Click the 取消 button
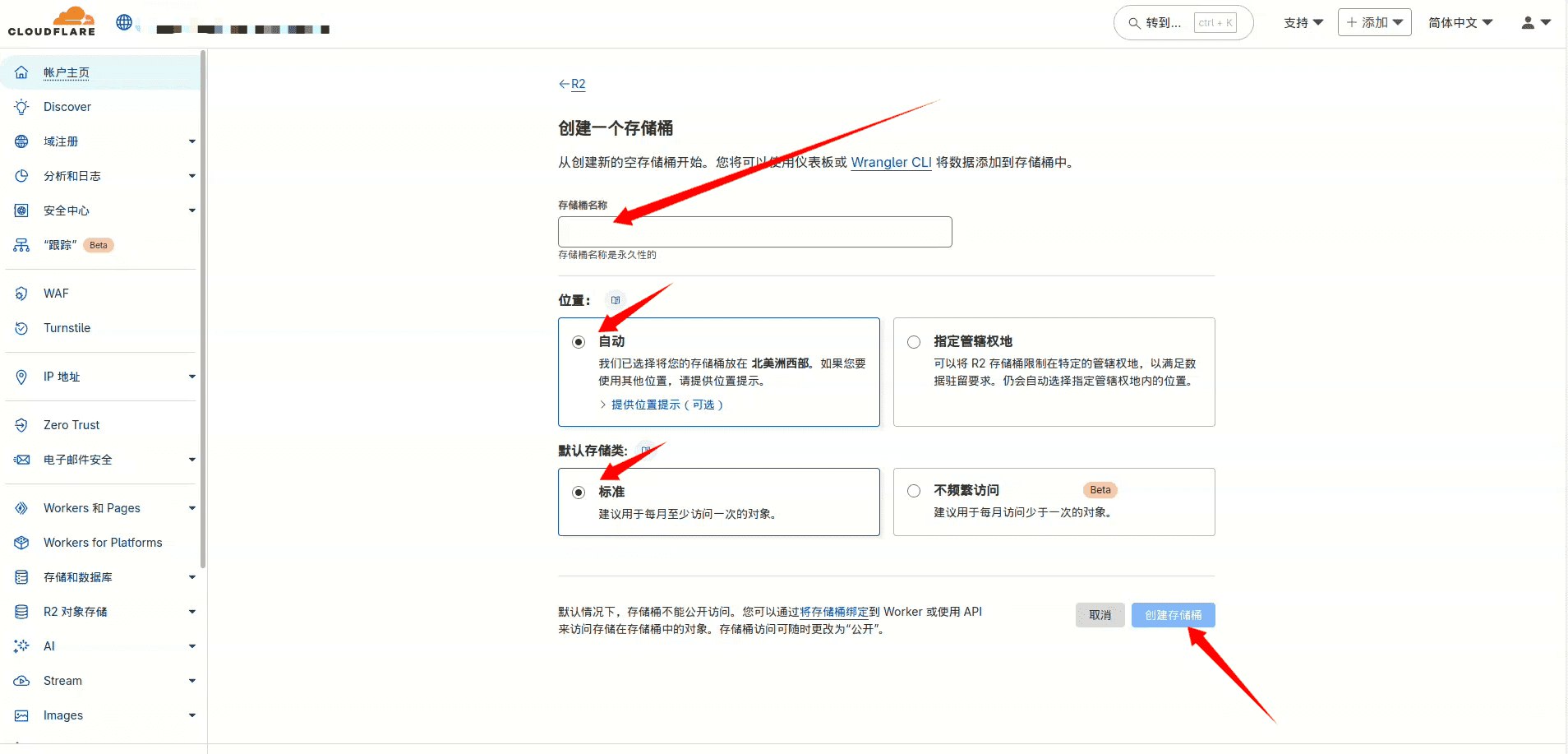The width and height of the screenshot is (1568, 754). pos(1100,615)
